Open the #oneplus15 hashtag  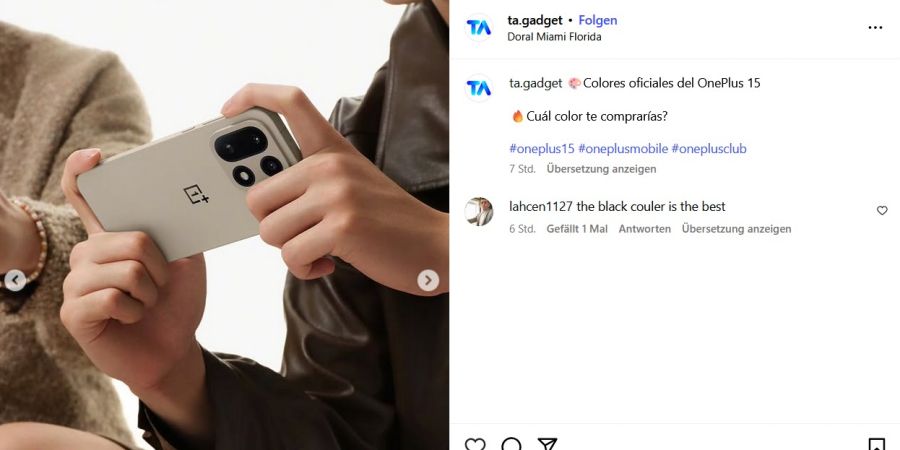tap(542, 149)
